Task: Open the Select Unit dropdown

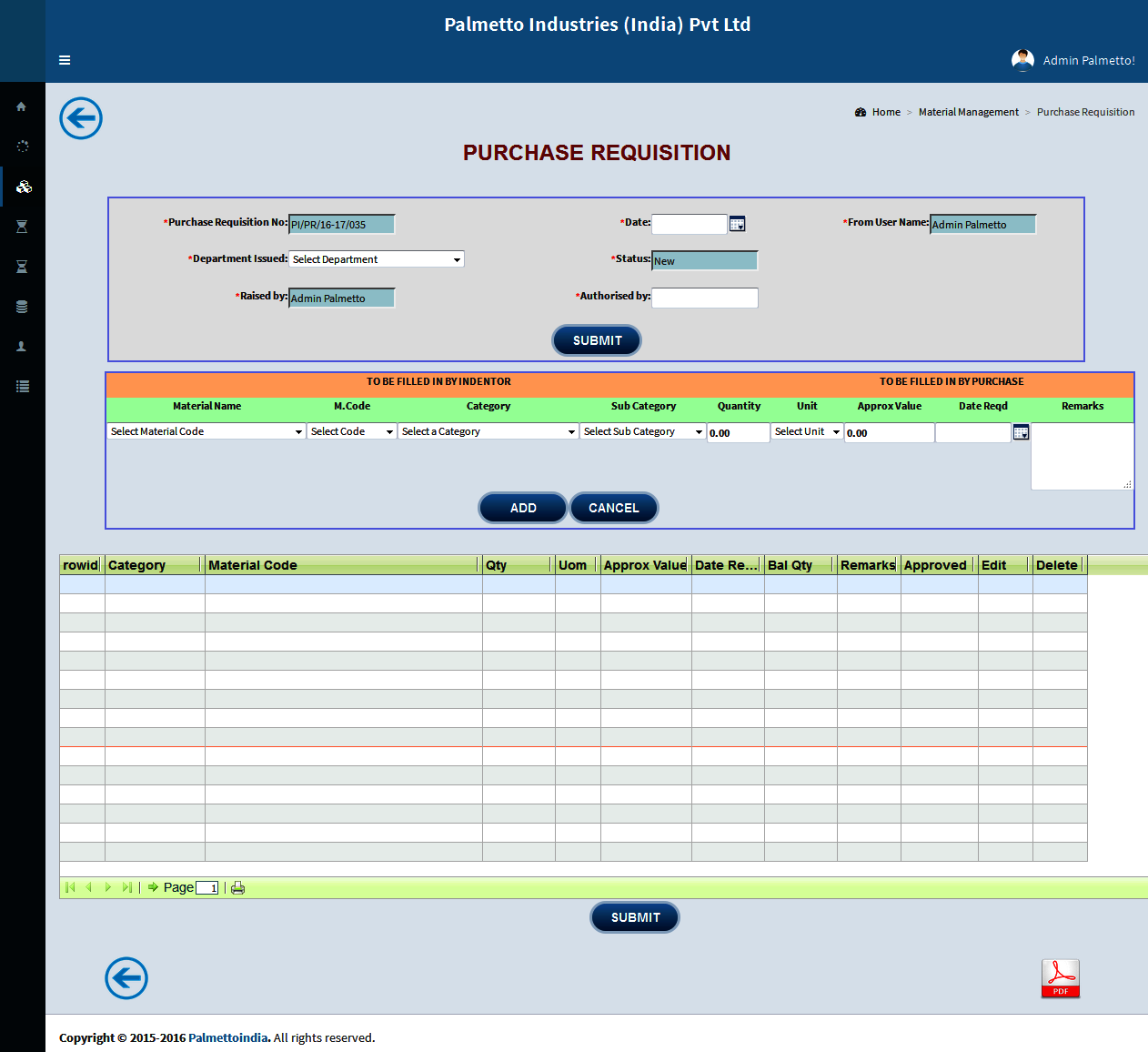Action: [807, 431]
